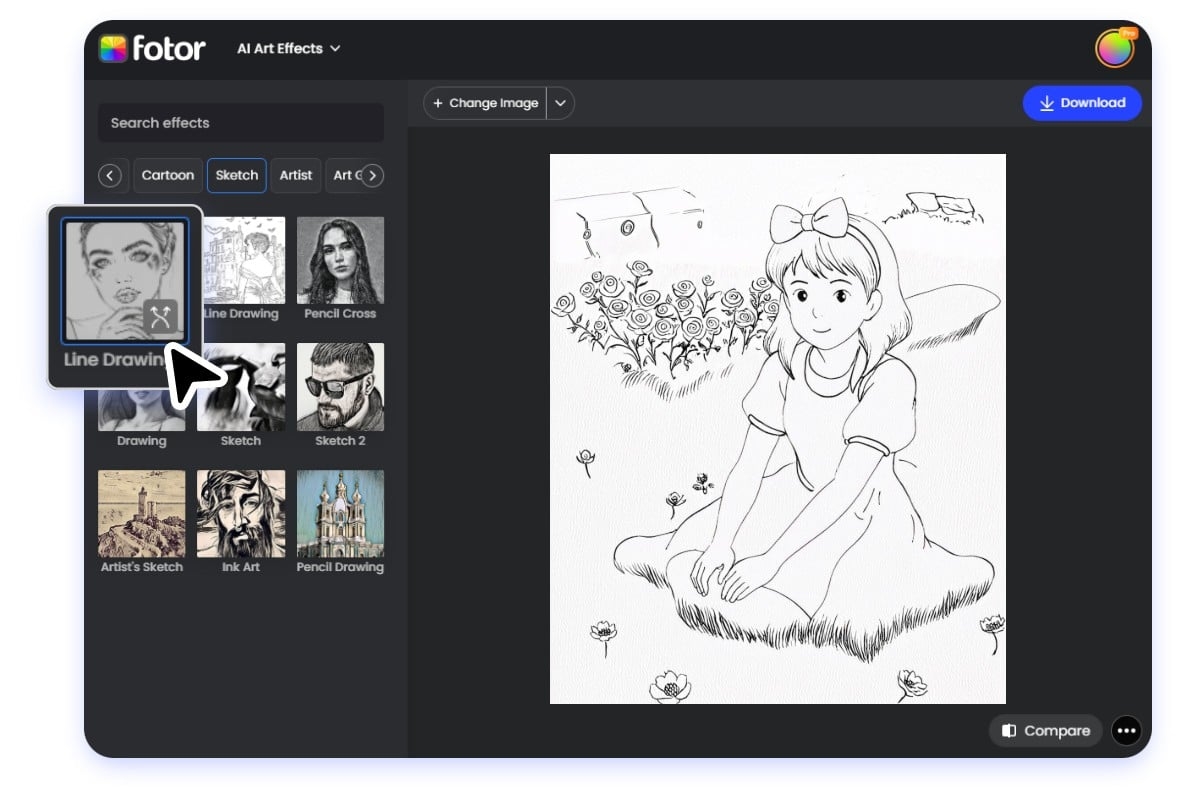Click the Download button
The image size is (1200, 800).
coord(1082,103)
